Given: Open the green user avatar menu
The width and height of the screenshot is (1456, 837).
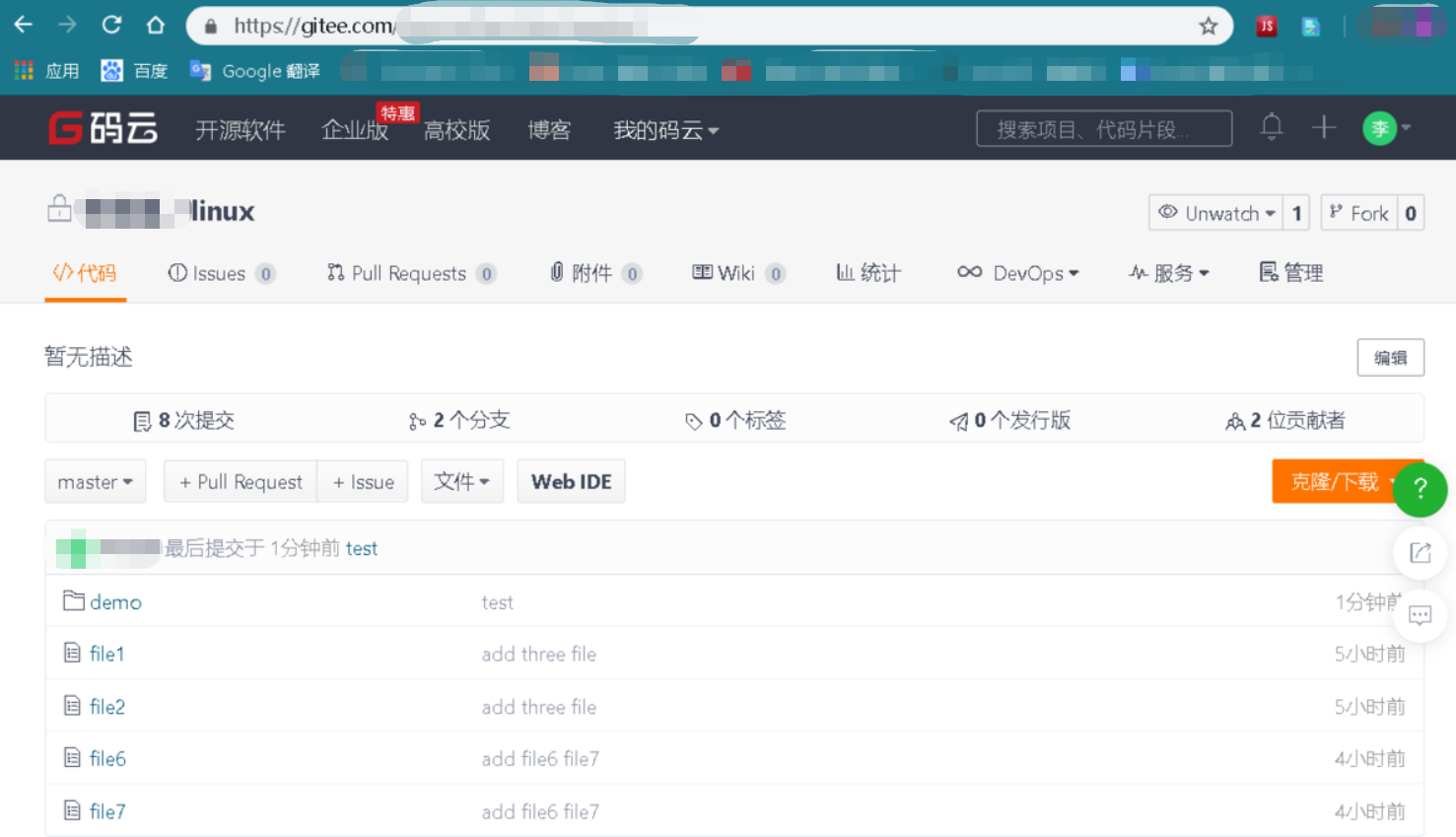Looking at the screenshot, I should coord(1386,128).
